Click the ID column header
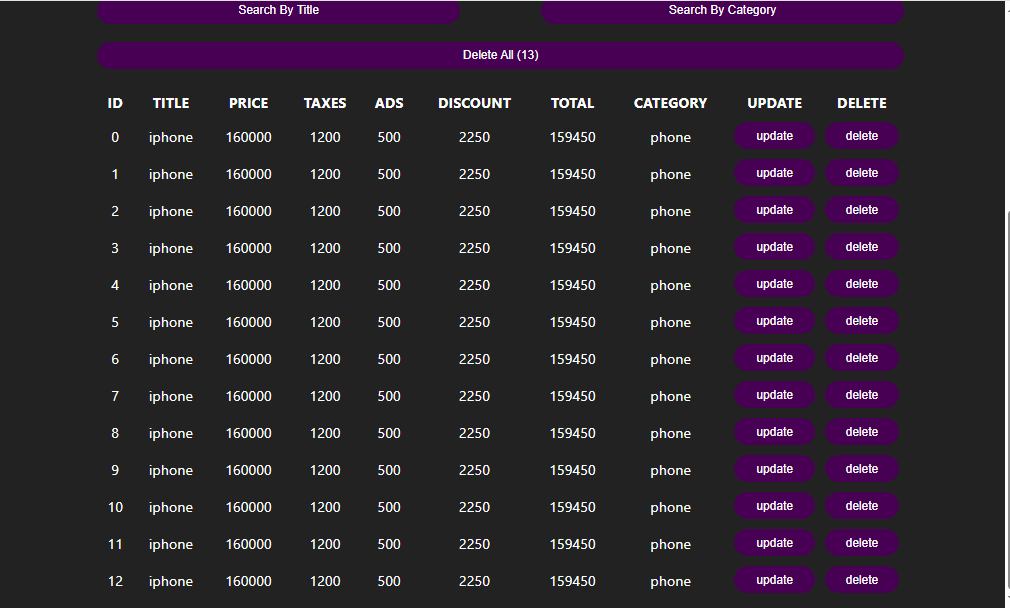 point(115,103)
